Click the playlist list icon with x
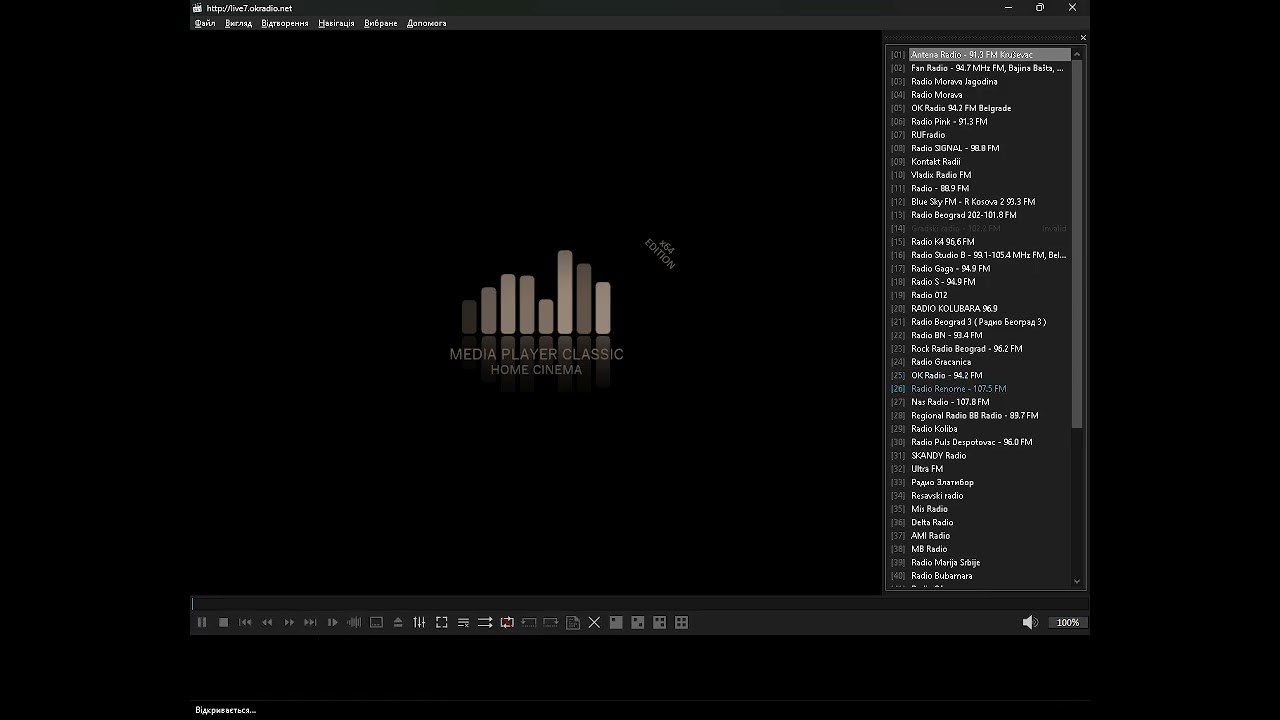This screenshot has height=720, width=1280. click(x=463, y=622)
